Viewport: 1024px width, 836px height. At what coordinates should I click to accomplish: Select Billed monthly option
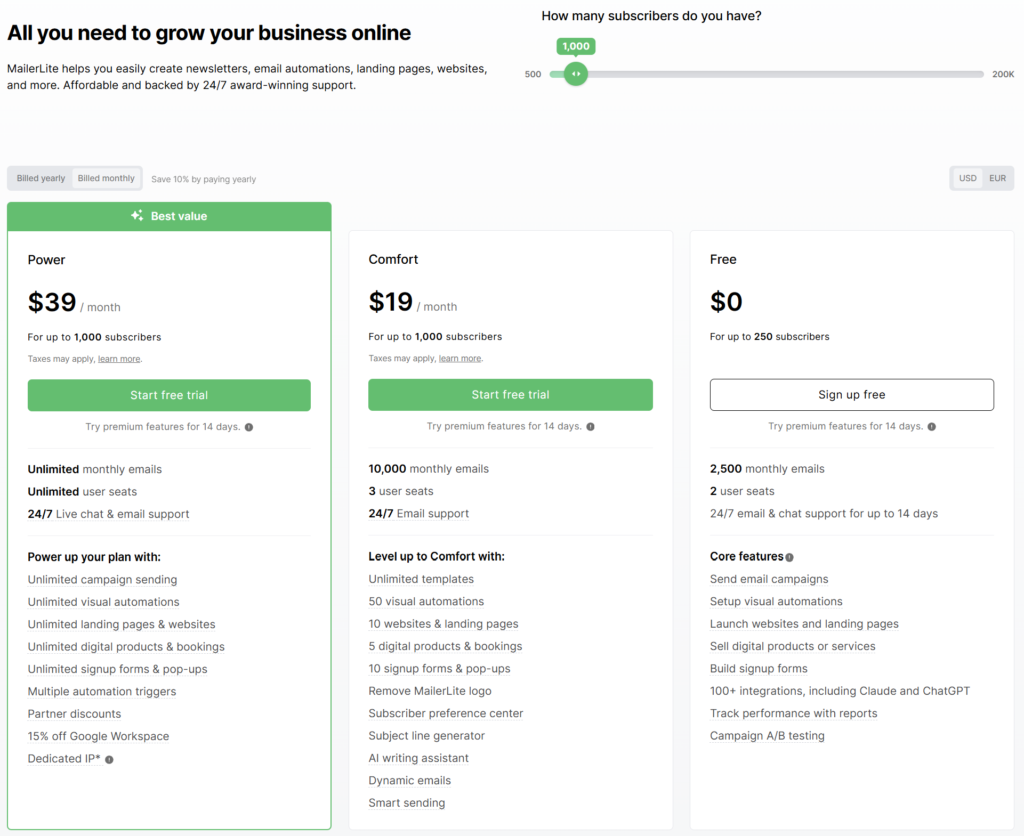[106, 178]
